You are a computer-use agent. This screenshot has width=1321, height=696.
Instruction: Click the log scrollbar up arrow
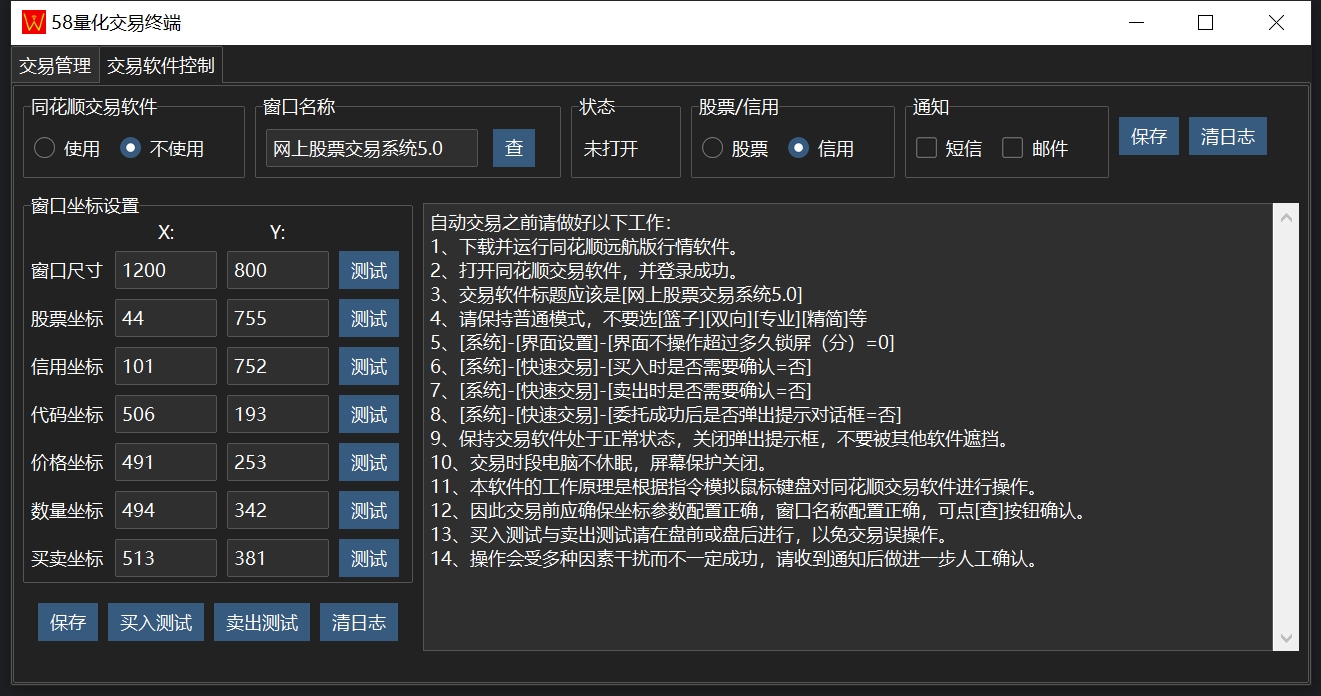point(1286,217)
